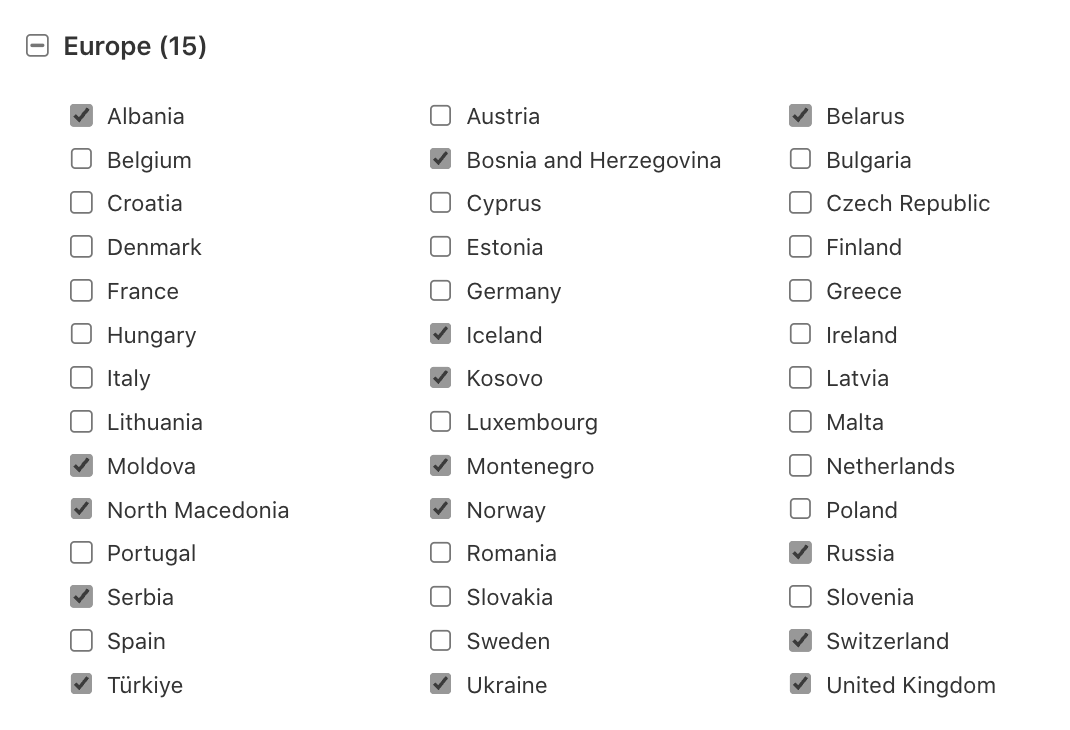Image resolution: width=1070 pixels, height=730 pixels.
Task: Uncheck the Switzerland checkbox
Action: (800, 641)
